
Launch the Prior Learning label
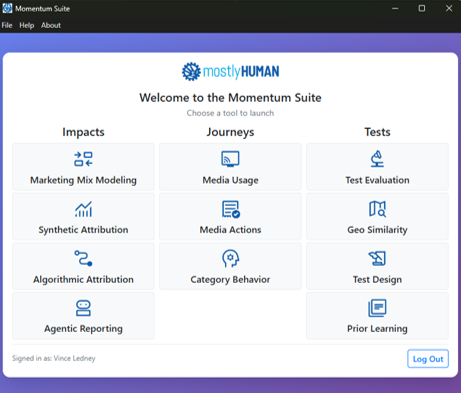(x=377, y=329)
